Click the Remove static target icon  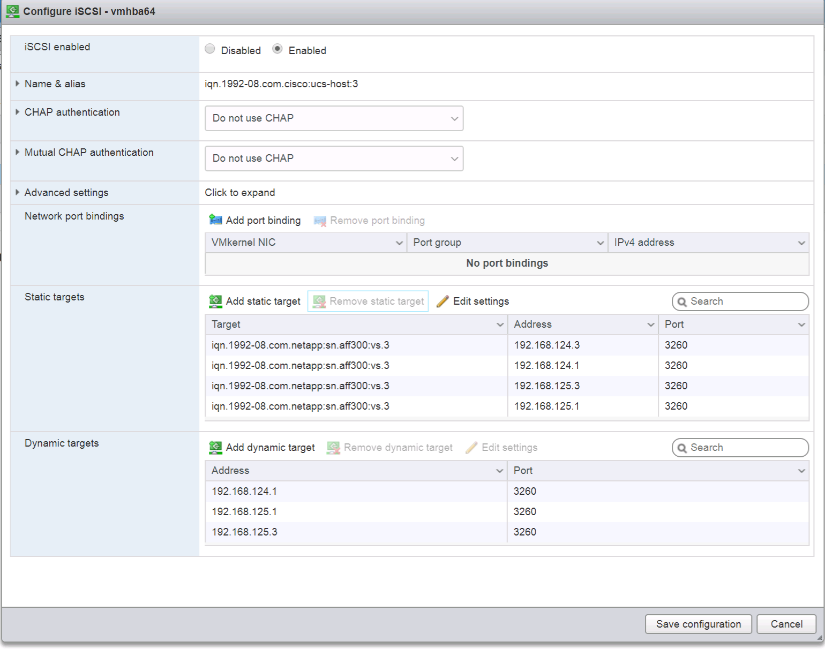[x=320, y=301]
